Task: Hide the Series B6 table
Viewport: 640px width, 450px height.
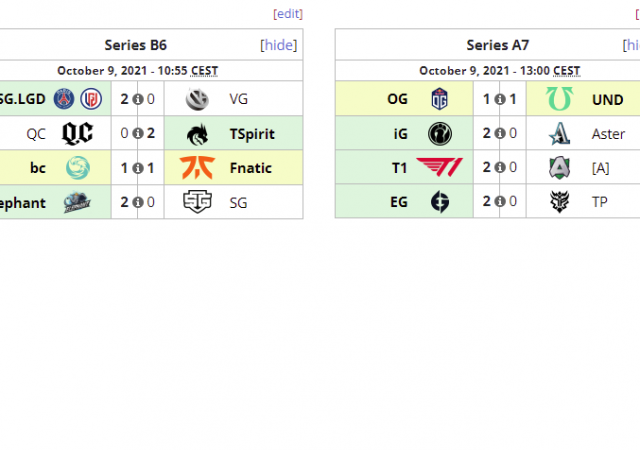Action: pos(279,45)
